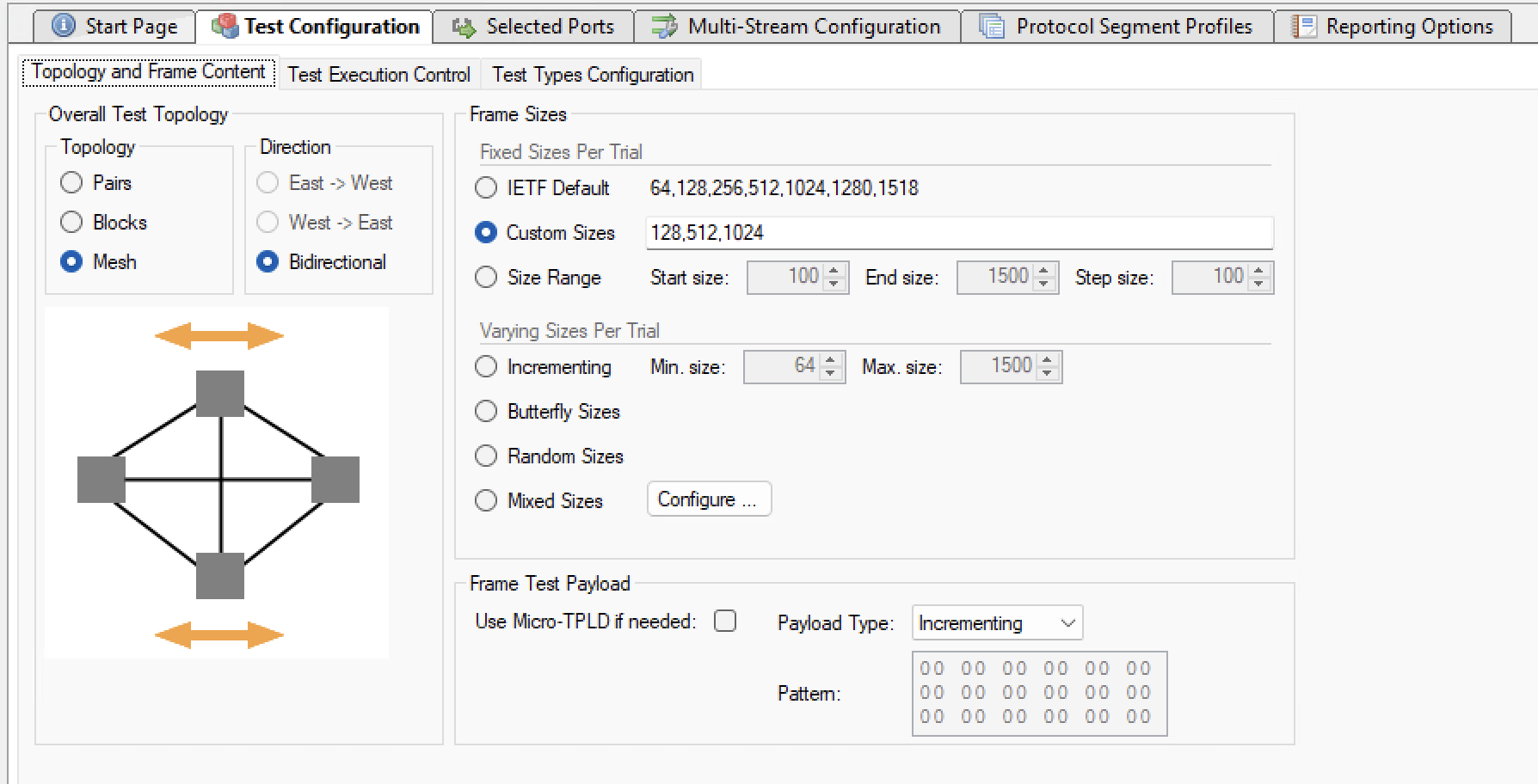This screenshot has width=1538, height=784.
Task: Open Reporting Options tab
Action: (x=1393, y=27)
